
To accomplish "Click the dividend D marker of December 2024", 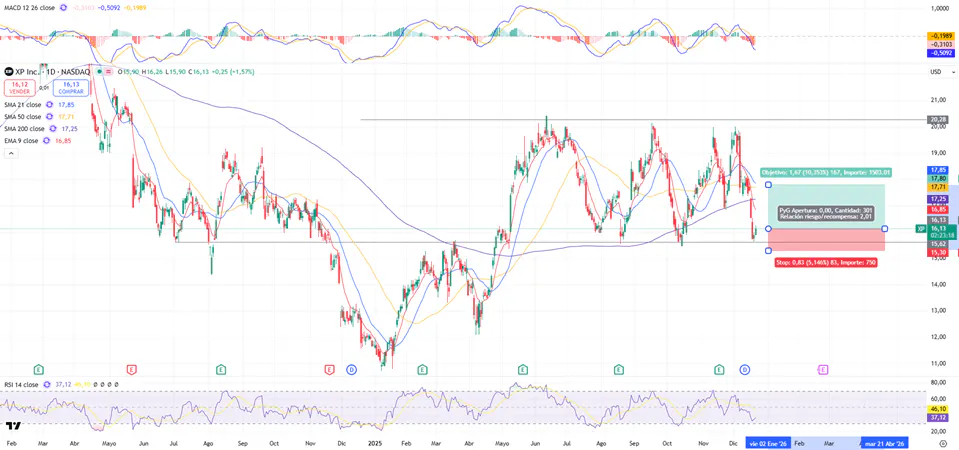I will click(x=351, y=369).
